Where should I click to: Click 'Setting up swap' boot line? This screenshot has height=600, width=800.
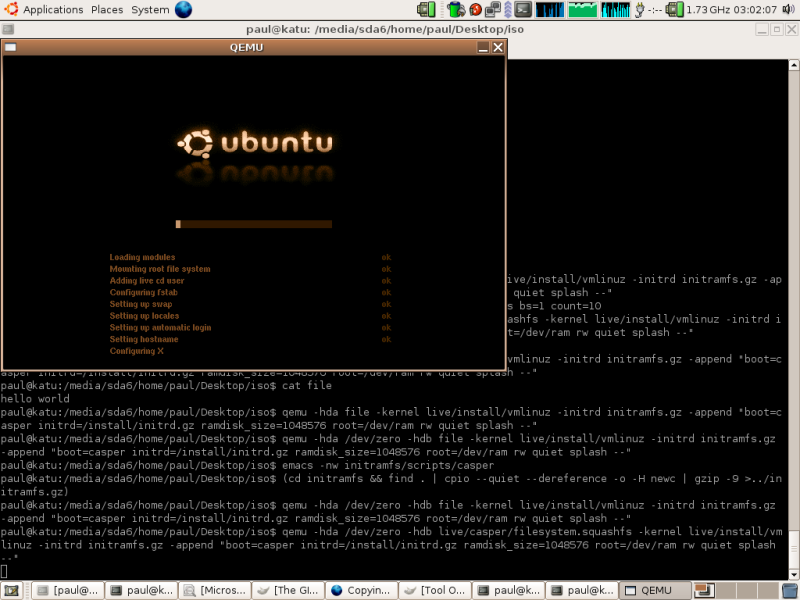click(x=141, y=304)
